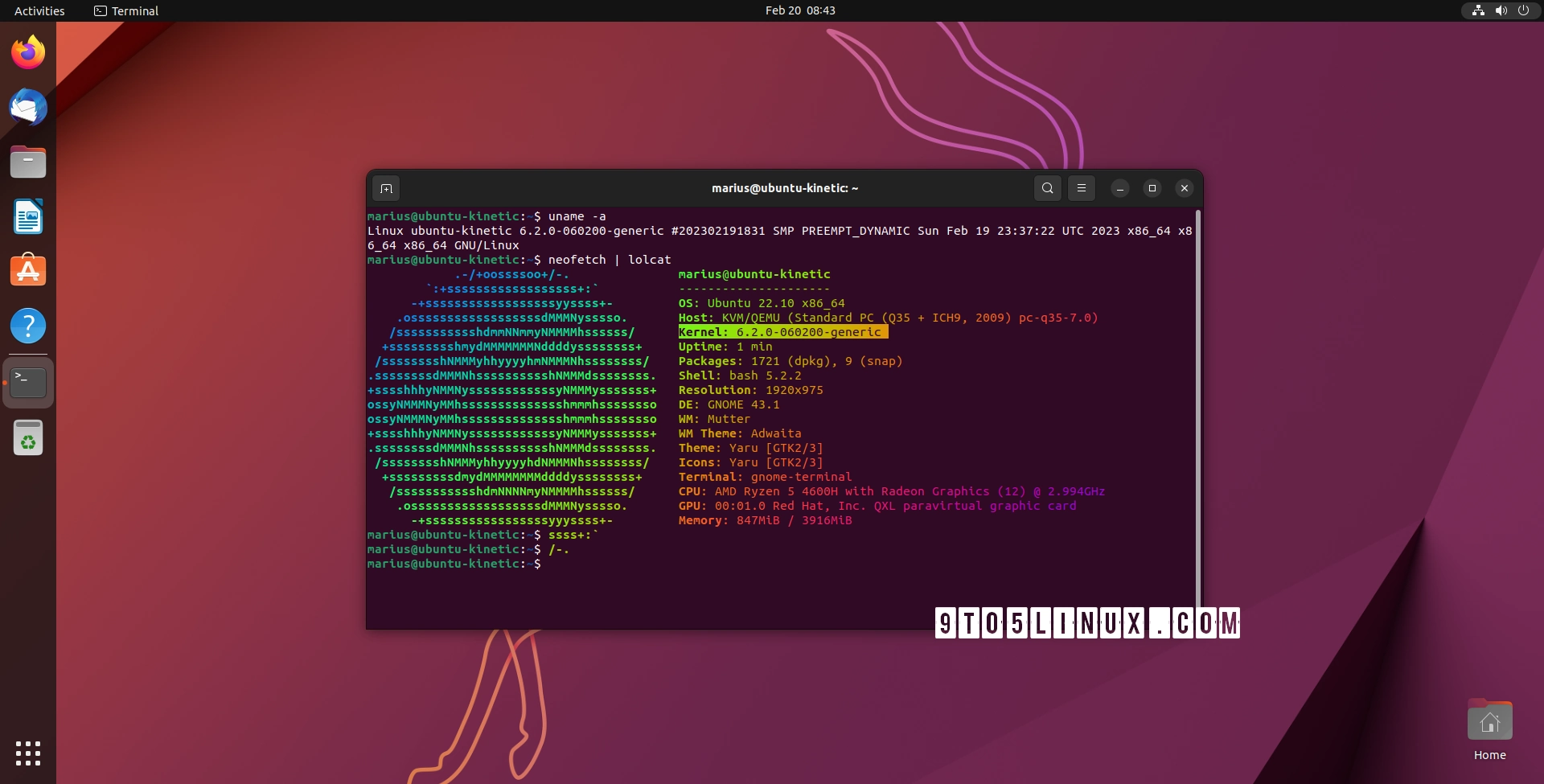
Task: Open the terminal hamburger menu
Action: click(x=1082, y=188)
